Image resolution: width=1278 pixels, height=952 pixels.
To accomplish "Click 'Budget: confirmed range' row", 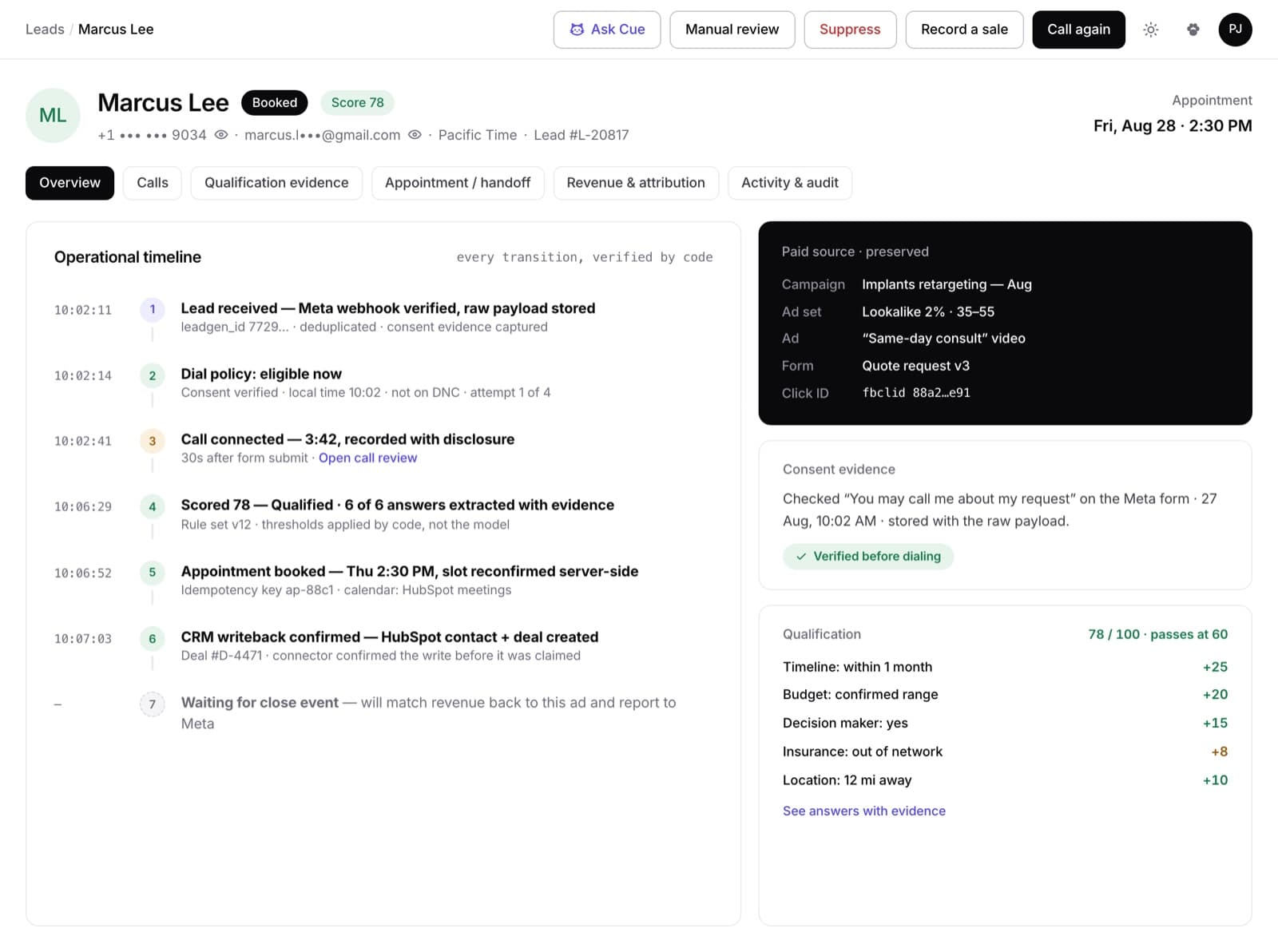I will [x=1005, y=695].
